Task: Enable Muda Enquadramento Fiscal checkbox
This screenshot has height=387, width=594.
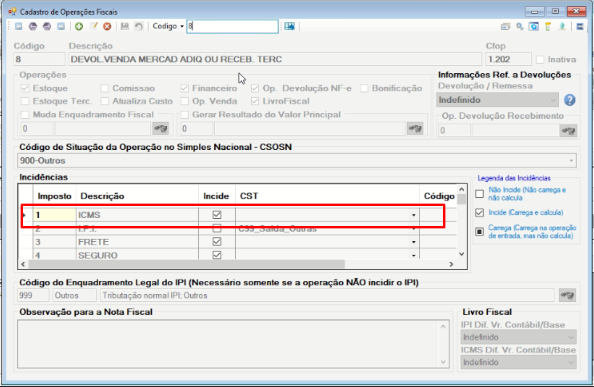Action: [x=25, y=114]
